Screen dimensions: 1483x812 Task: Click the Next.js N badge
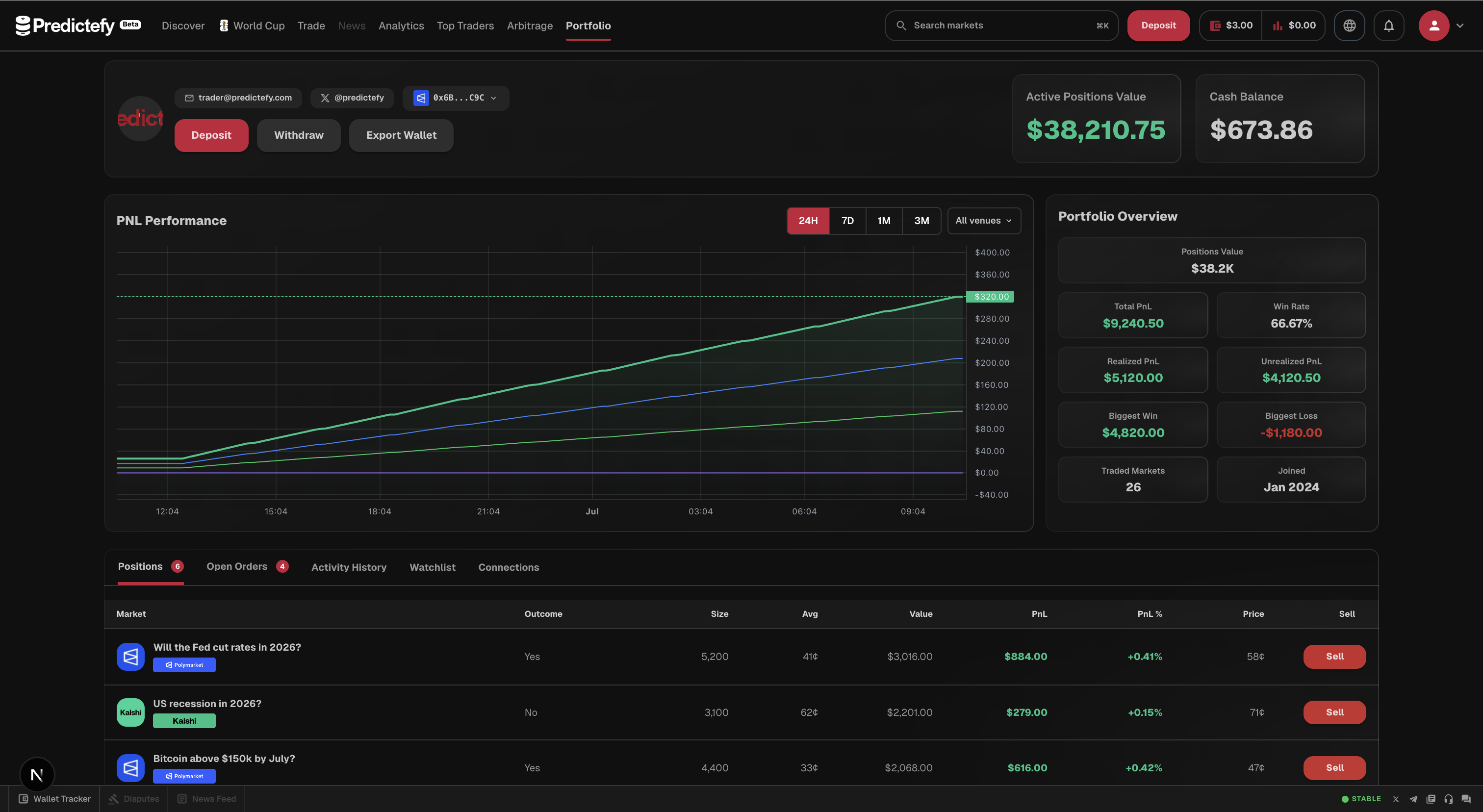pyautogui.click(x=37, y=775)
